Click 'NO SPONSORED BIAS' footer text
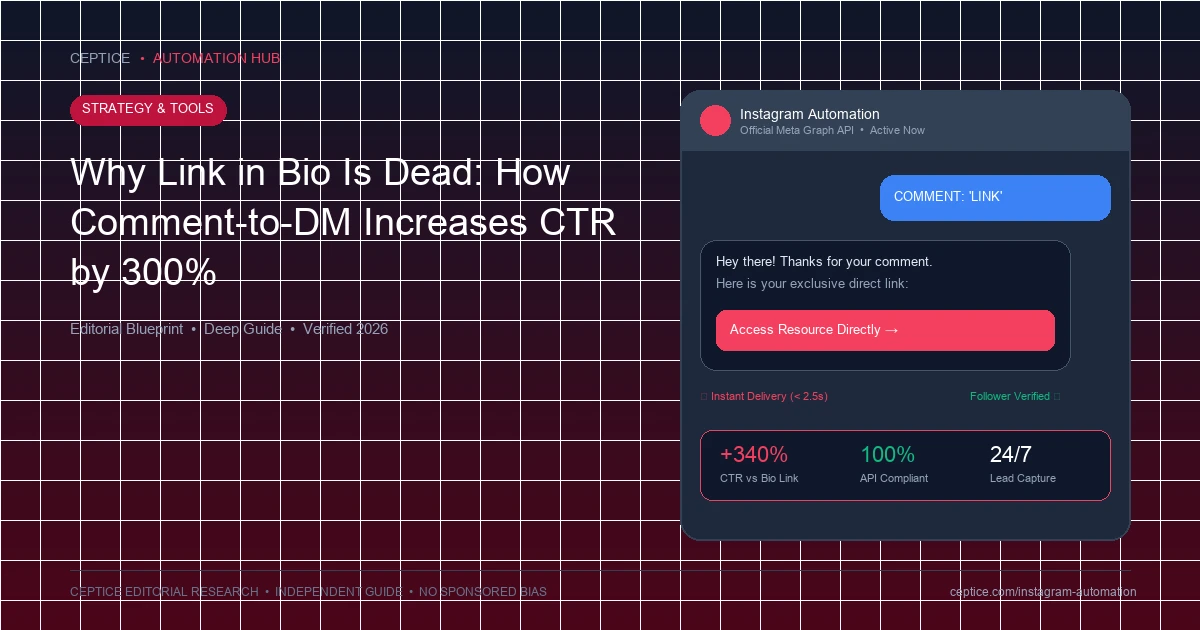 point(483,592)
